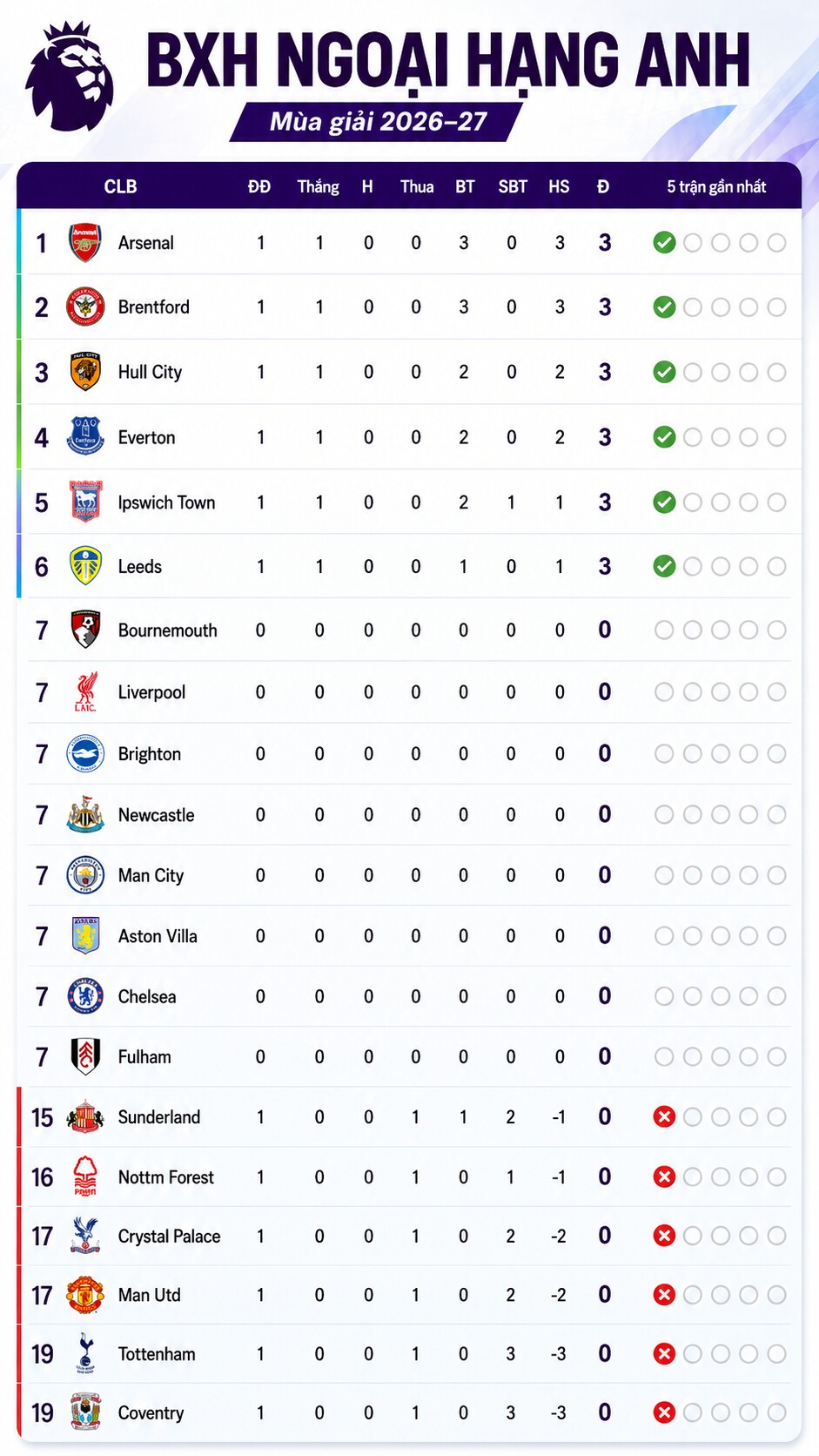Open the Liverpool crest icon

pyautogui.click(x=85, y=692)
